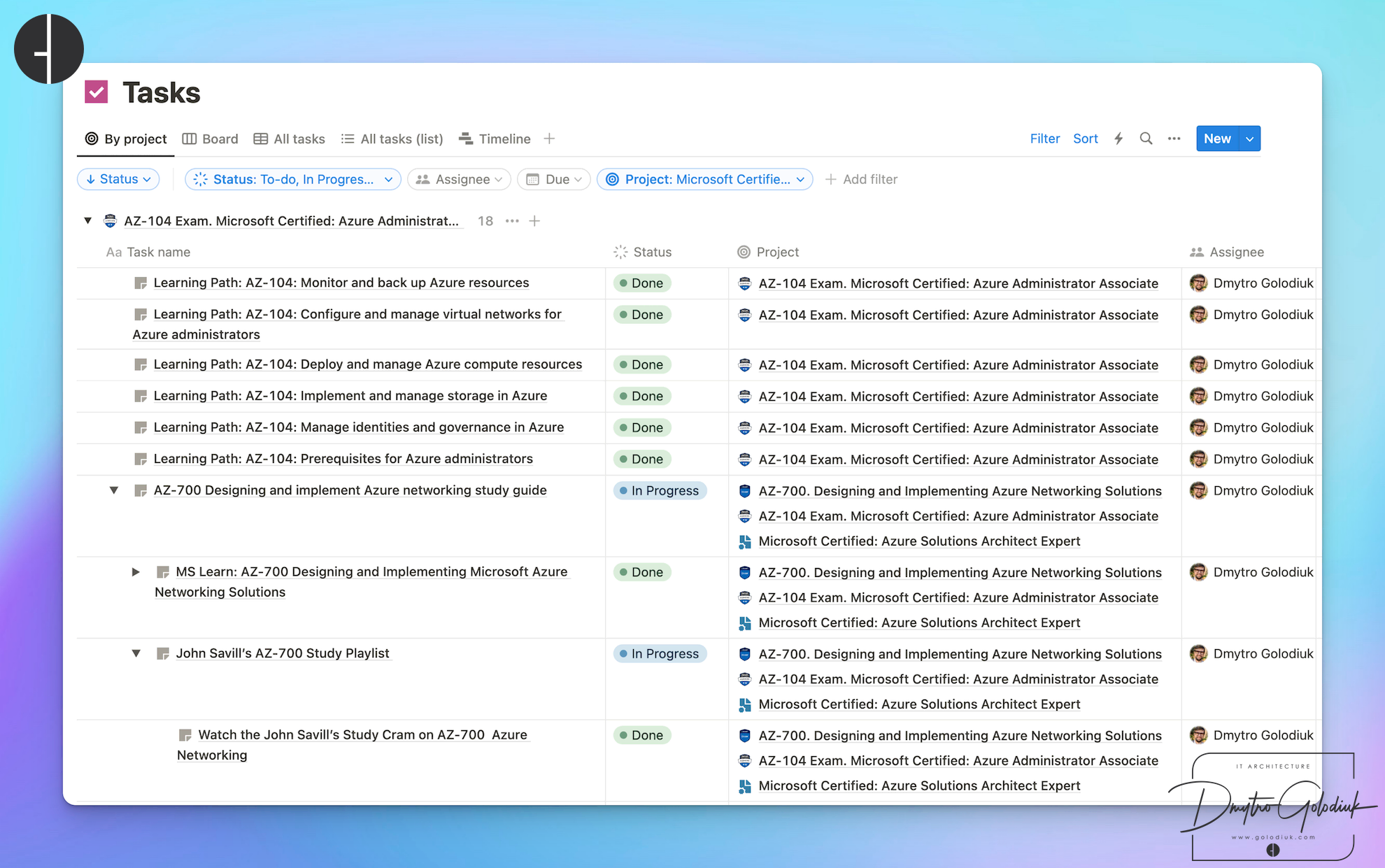Click the Tasks page title
The height and width of the screenshot is (868, 1385).
click(x=162, y=92)
